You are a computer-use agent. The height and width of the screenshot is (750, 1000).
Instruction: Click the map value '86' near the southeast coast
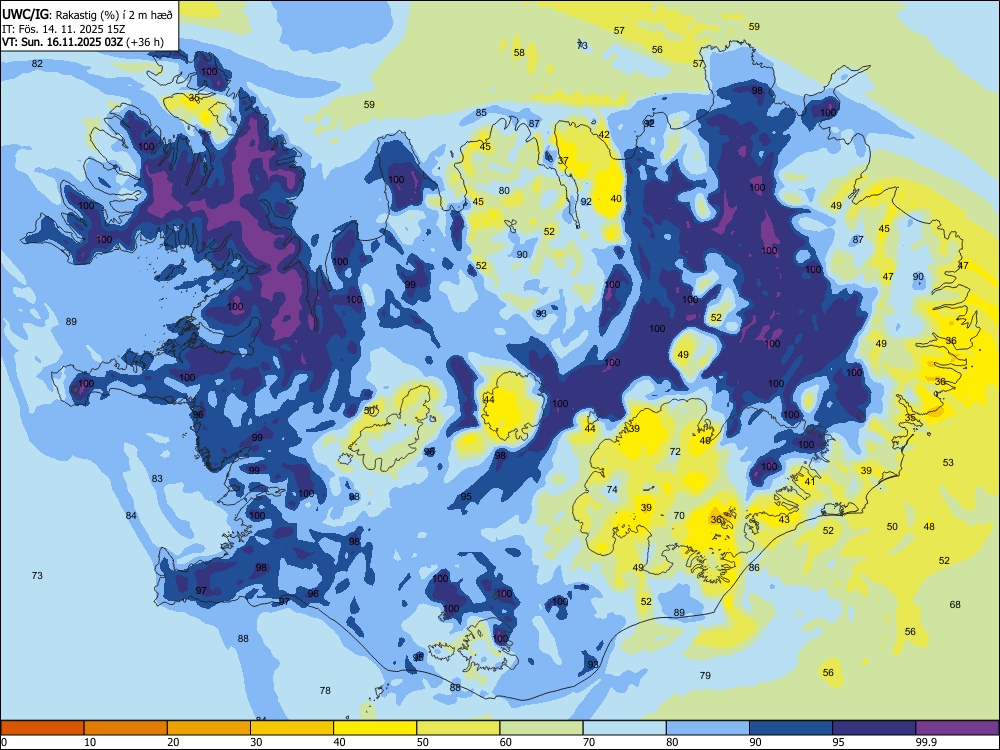click(754, 567)
